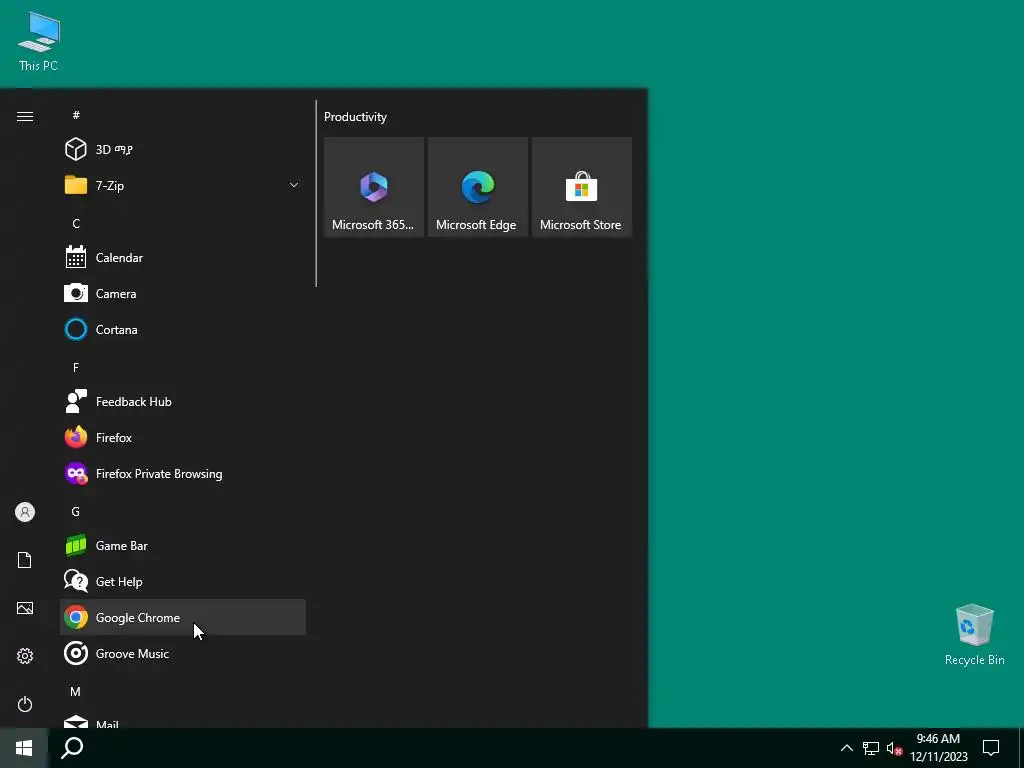Viewport: 1024px width, 768px height.
Task: Open taskbar search magnifier
Action: pos(72,748)
